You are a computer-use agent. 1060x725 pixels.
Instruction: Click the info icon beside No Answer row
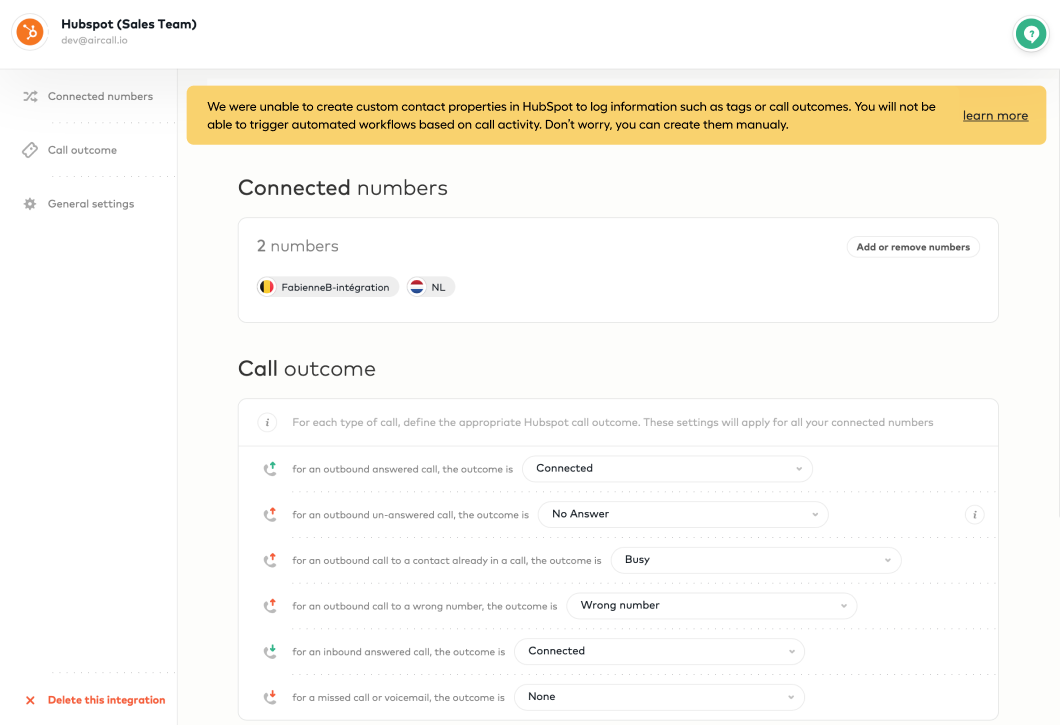(975, 515)
